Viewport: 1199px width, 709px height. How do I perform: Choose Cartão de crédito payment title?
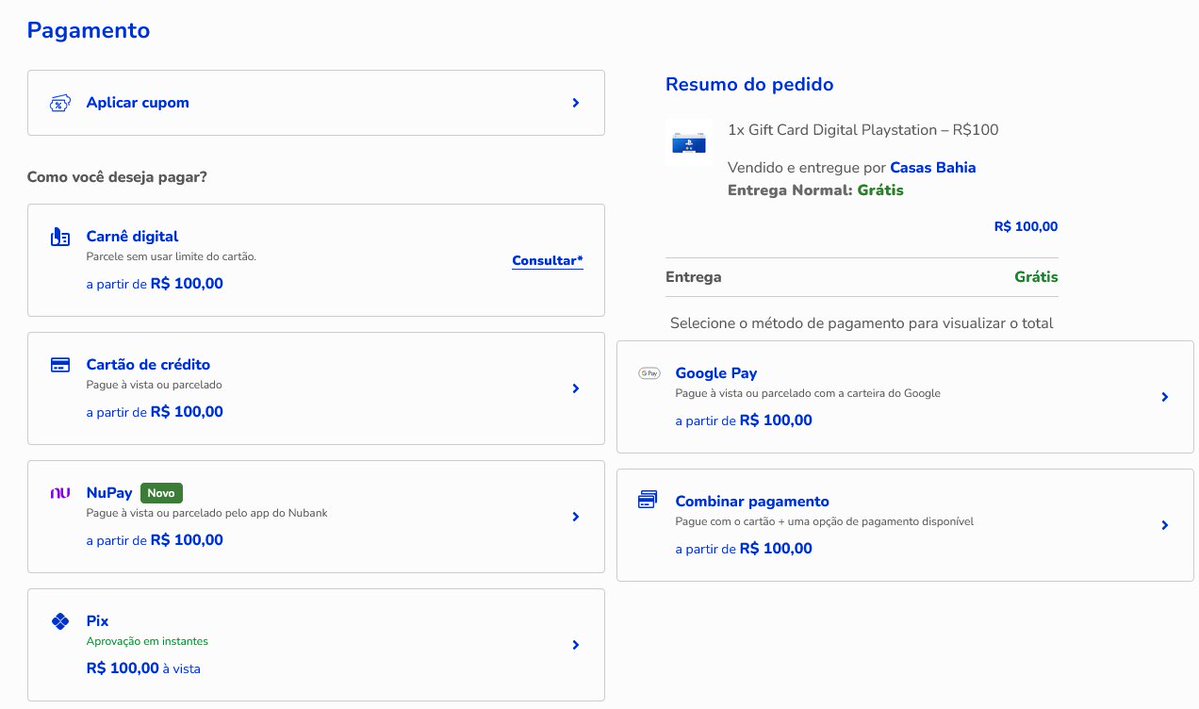148,365
